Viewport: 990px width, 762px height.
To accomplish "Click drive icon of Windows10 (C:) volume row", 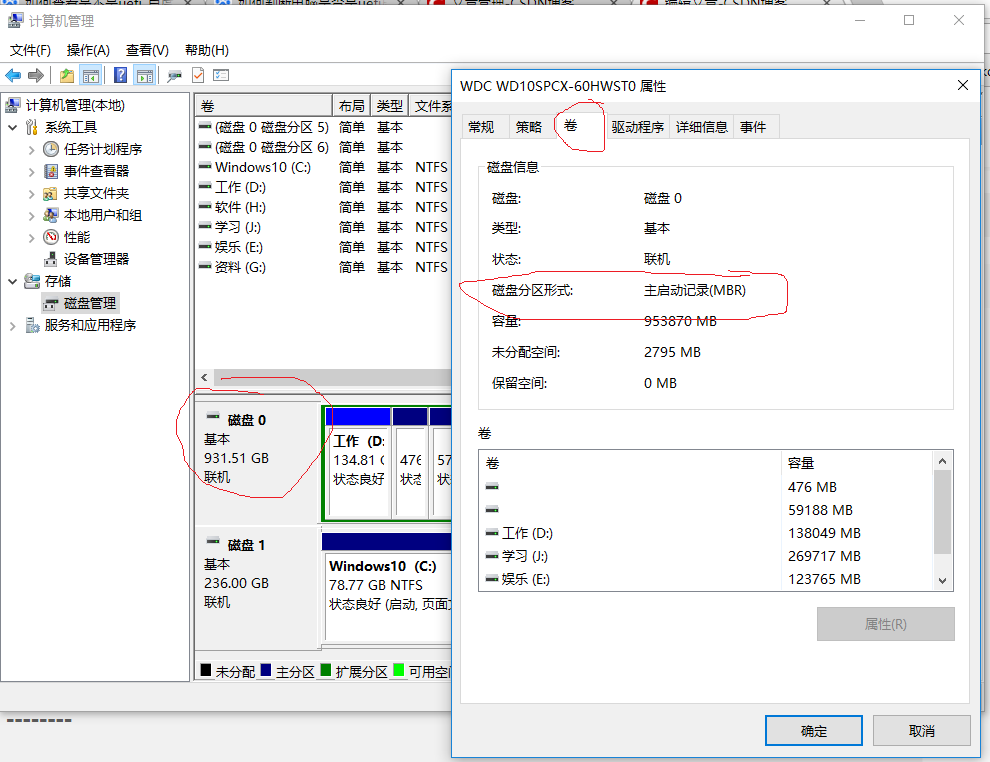I will [205, 167].
